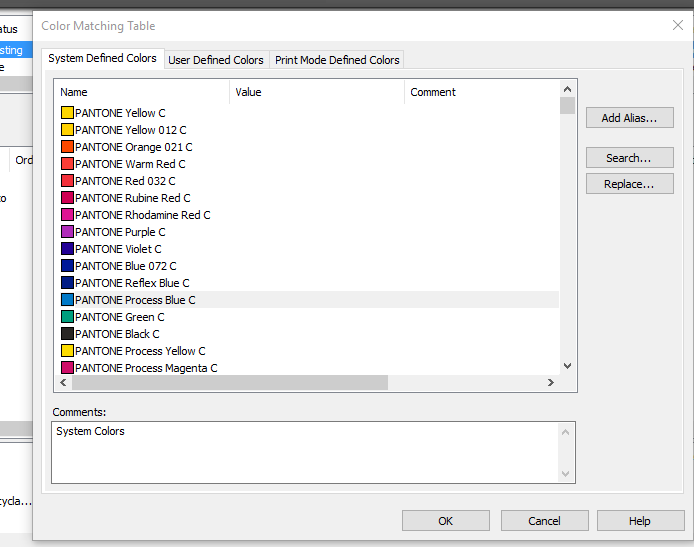Click the Comments box scroll down arrow
The width and height of the screenshot is (694, 547).
[565, 474]
